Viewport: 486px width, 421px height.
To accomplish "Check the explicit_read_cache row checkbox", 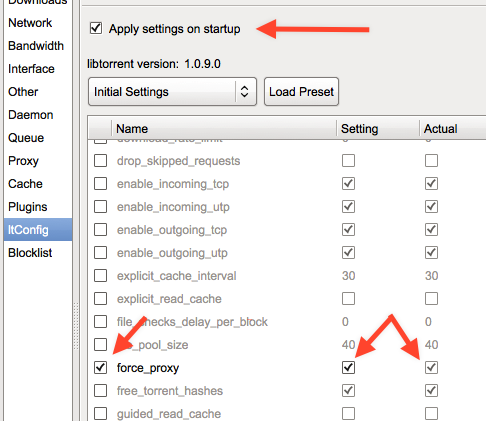I will [100, 299].
